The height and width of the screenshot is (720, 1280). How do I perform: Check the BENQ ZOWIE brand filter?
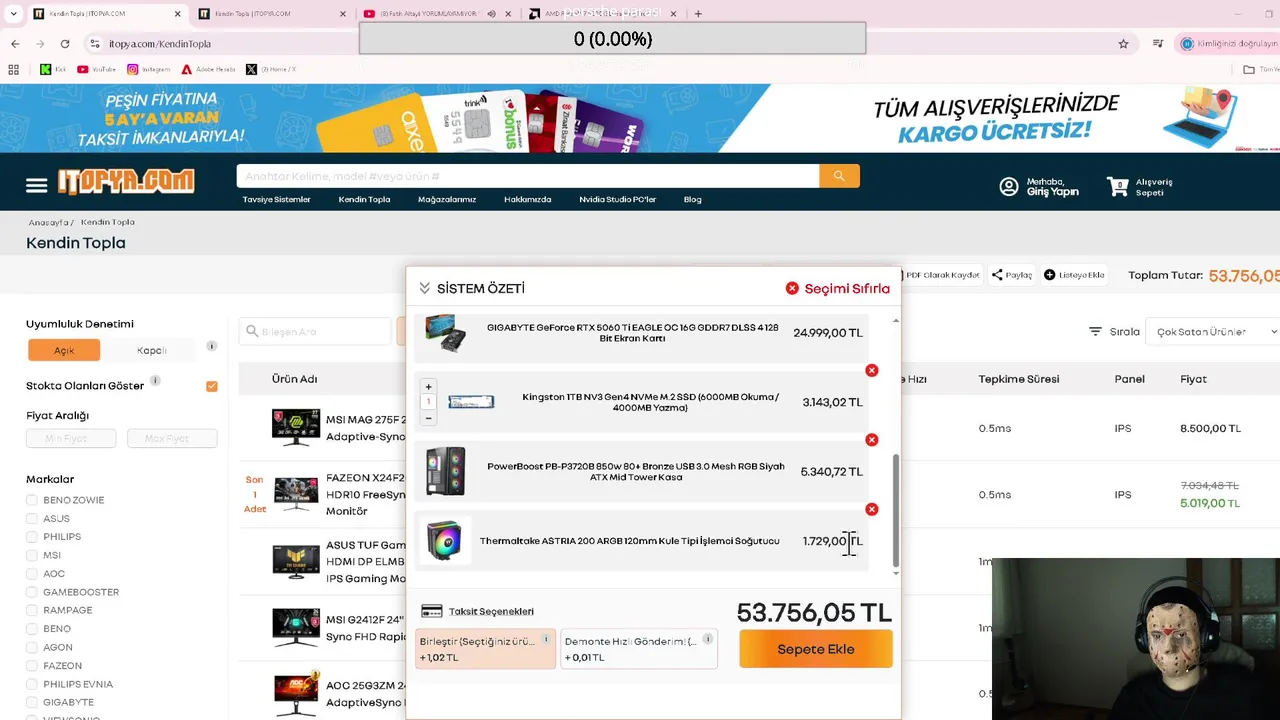tap(32, 500)
